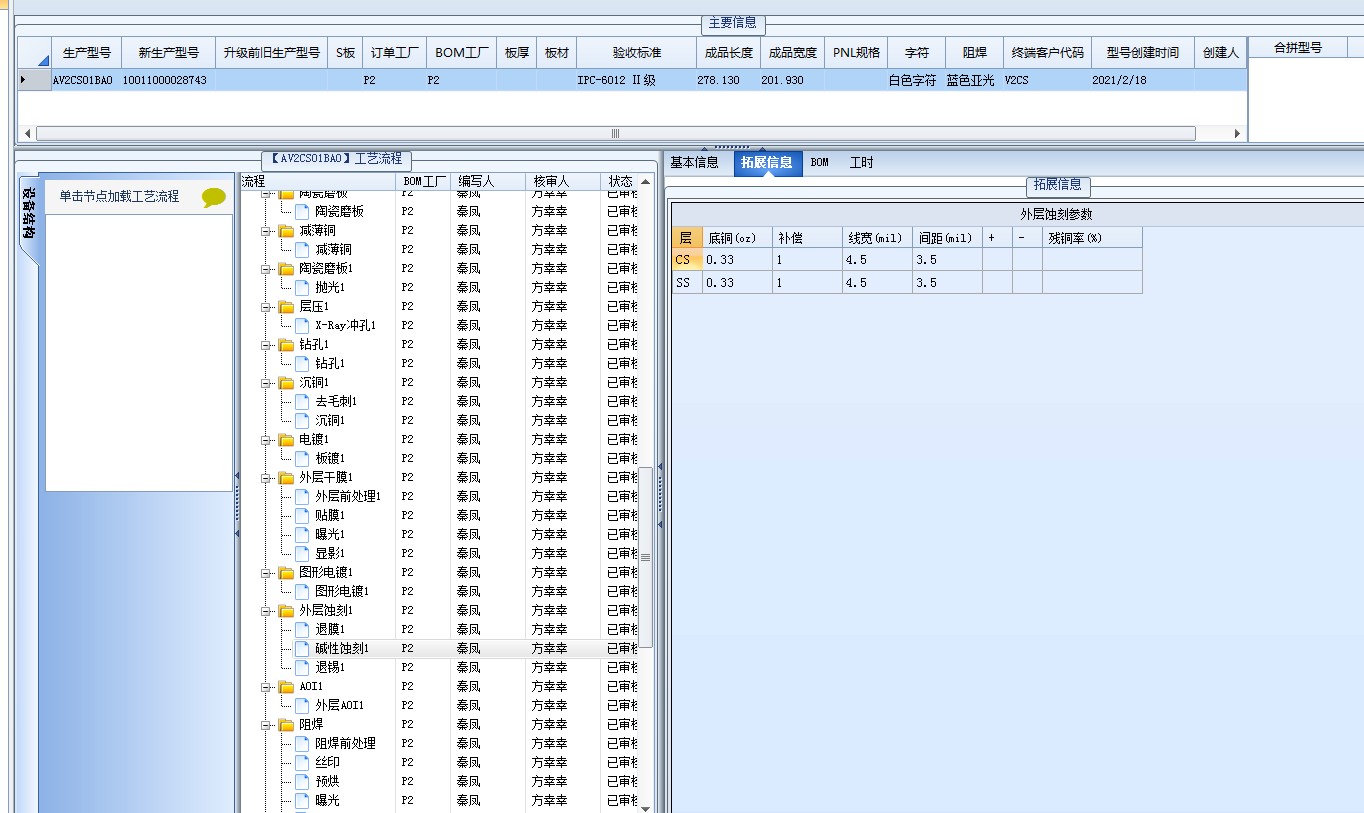Collapse the 外层蚀刻1 folder node
Screen dimensions: 1364x813
[x=267, y=611]
